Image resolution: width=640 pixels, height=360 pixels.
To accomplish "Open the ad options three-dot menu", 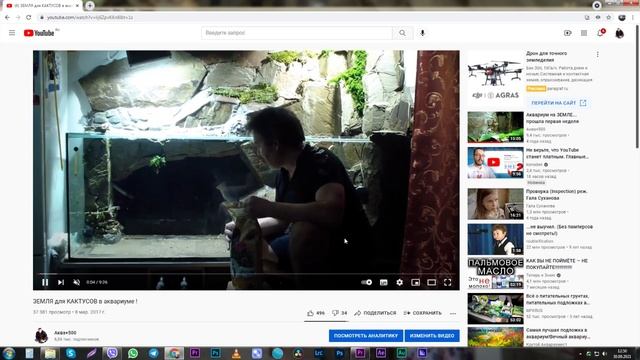I will tap(598, 54).
